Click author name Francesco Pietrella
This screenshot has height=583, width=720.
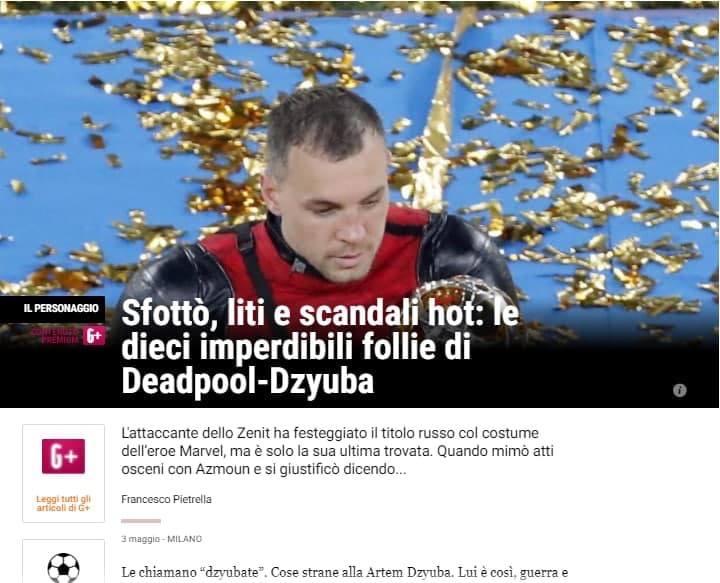coord(166,499)
